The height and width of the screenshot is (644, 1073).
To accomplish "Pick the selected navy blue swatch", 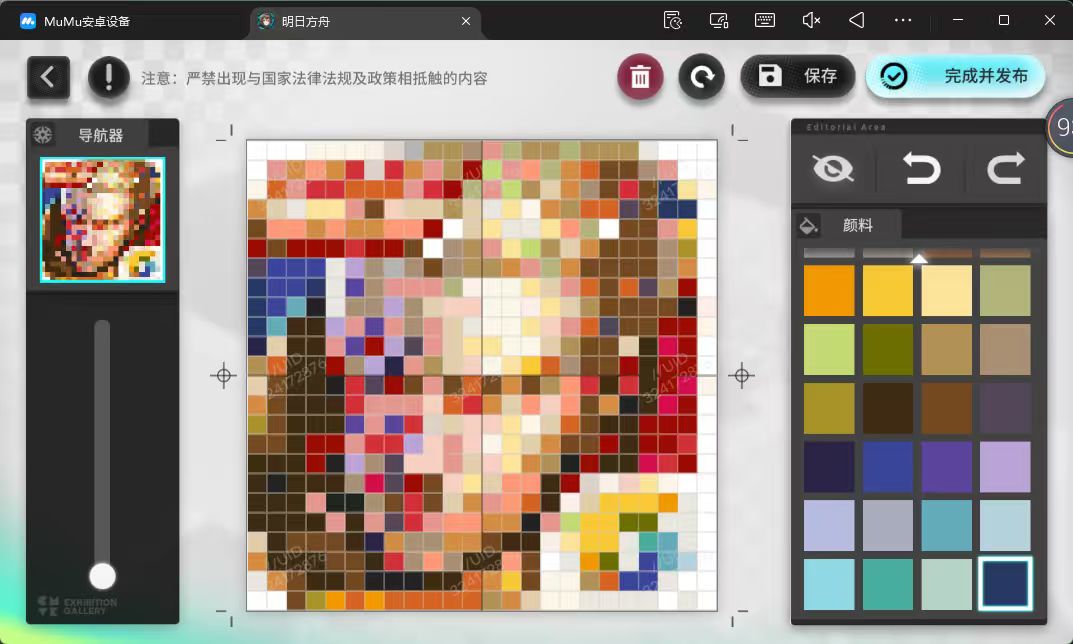I will click(1005, 584).
